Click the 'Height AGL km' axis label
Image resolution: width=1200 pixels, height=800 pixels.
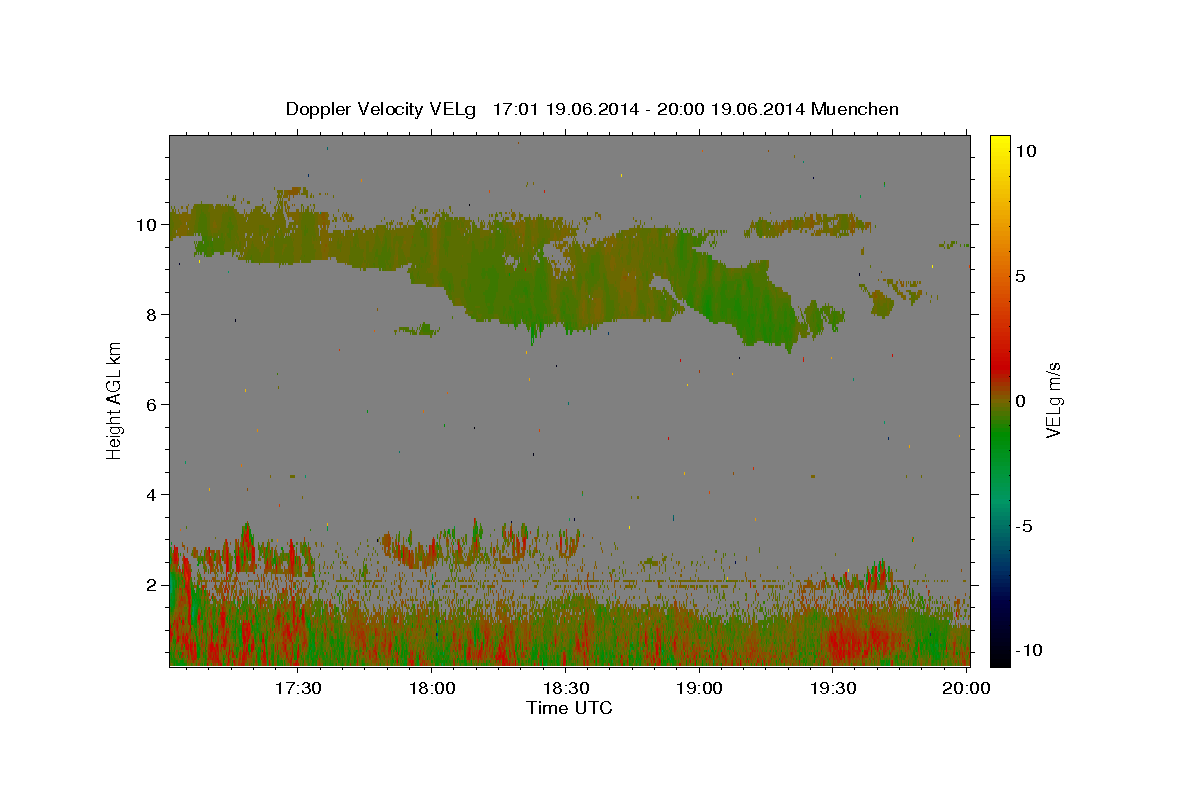coord(115,400)
